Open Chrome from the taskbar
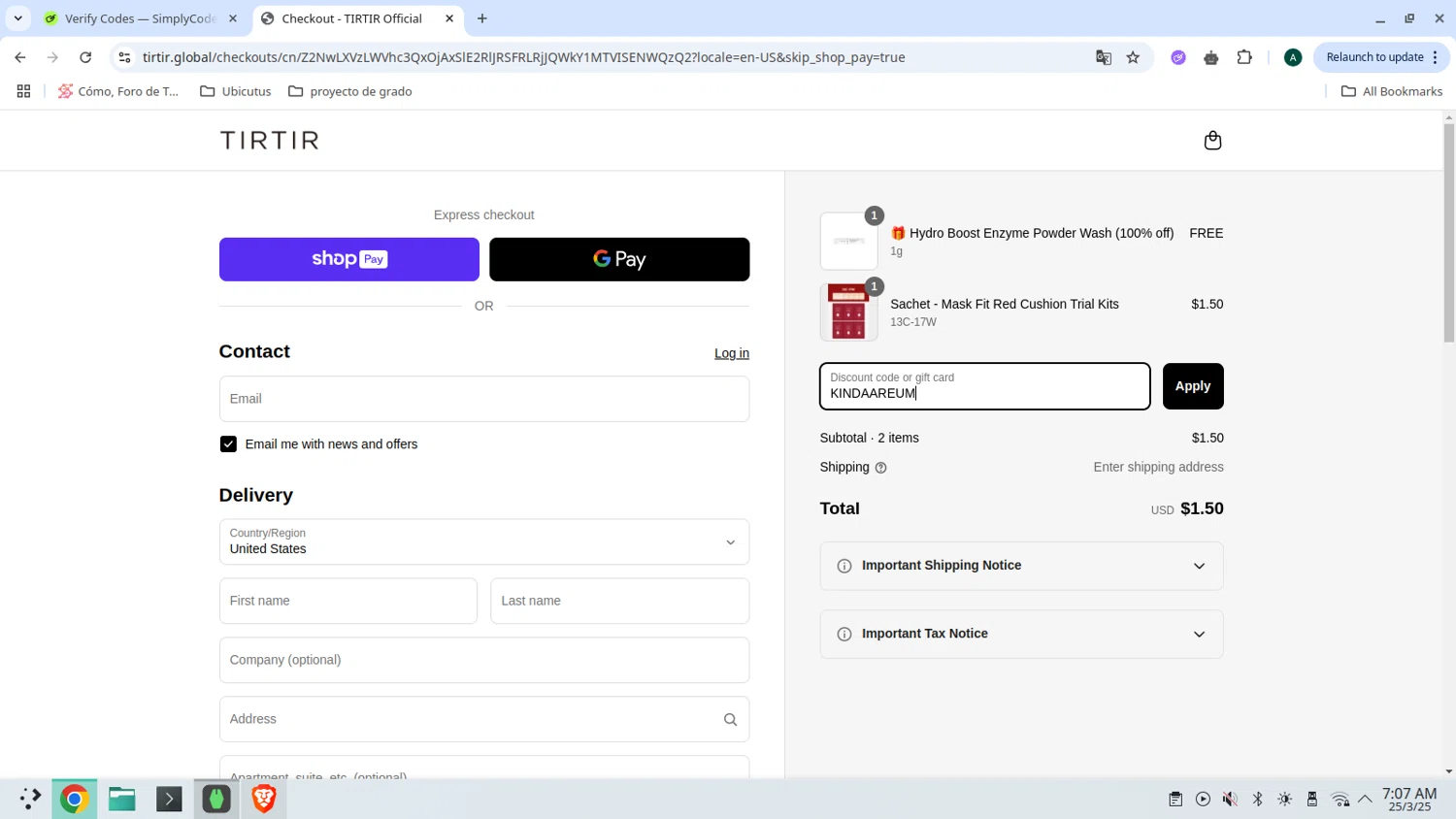 click(x=74, y=799)
